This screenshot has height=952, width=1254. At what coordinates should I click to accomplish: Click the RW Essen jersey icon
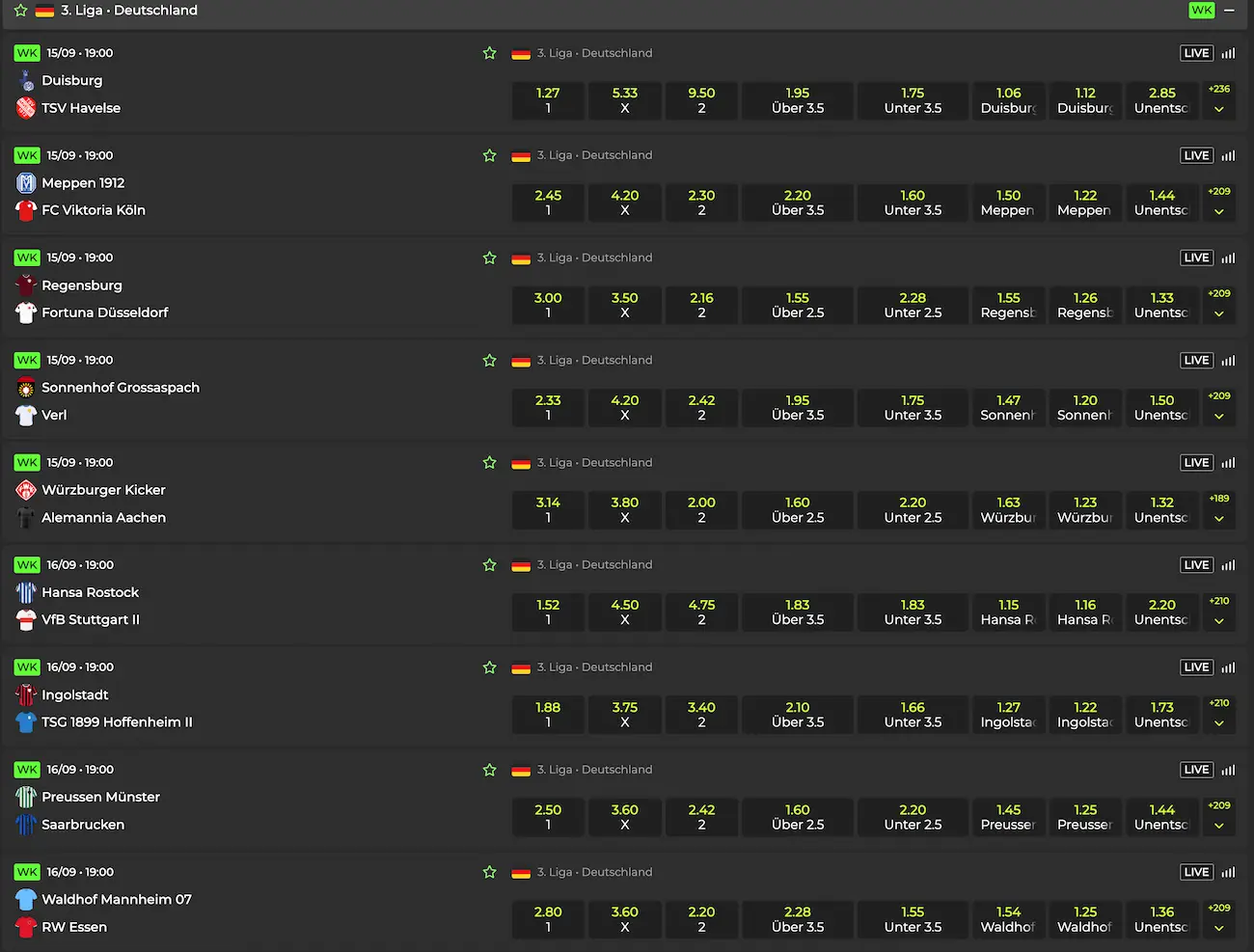[26, 927]
